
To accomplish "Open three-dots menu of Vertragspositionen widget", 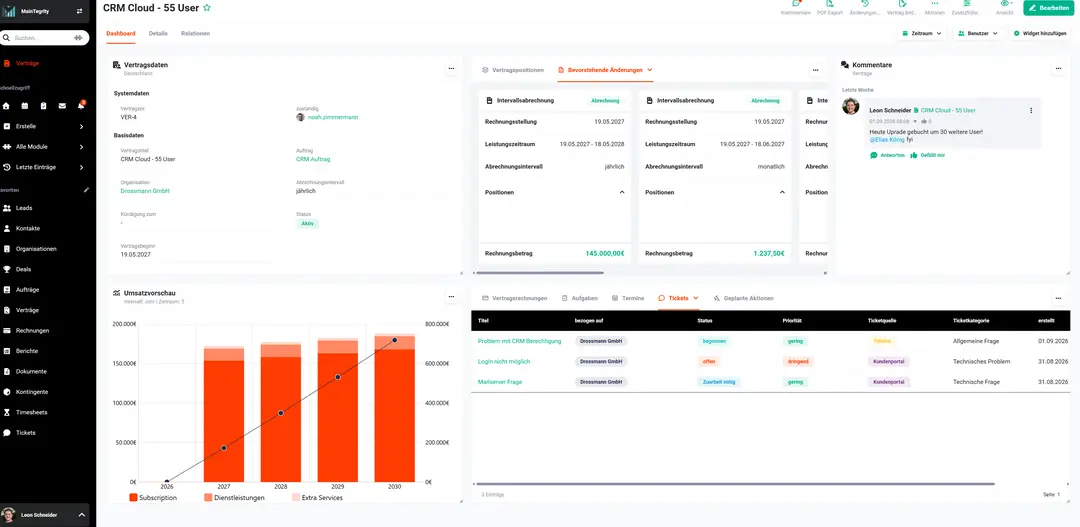I will point(816,70).
